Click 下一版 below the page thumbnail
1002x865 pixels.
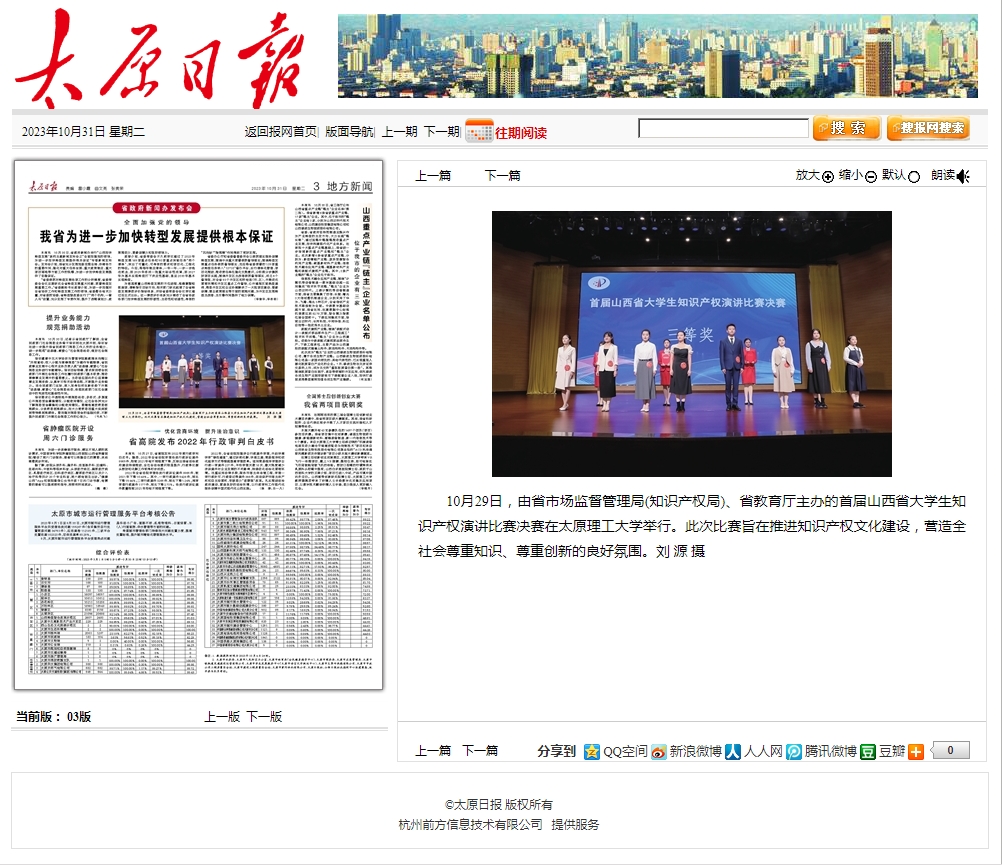(x=264, y=716)
